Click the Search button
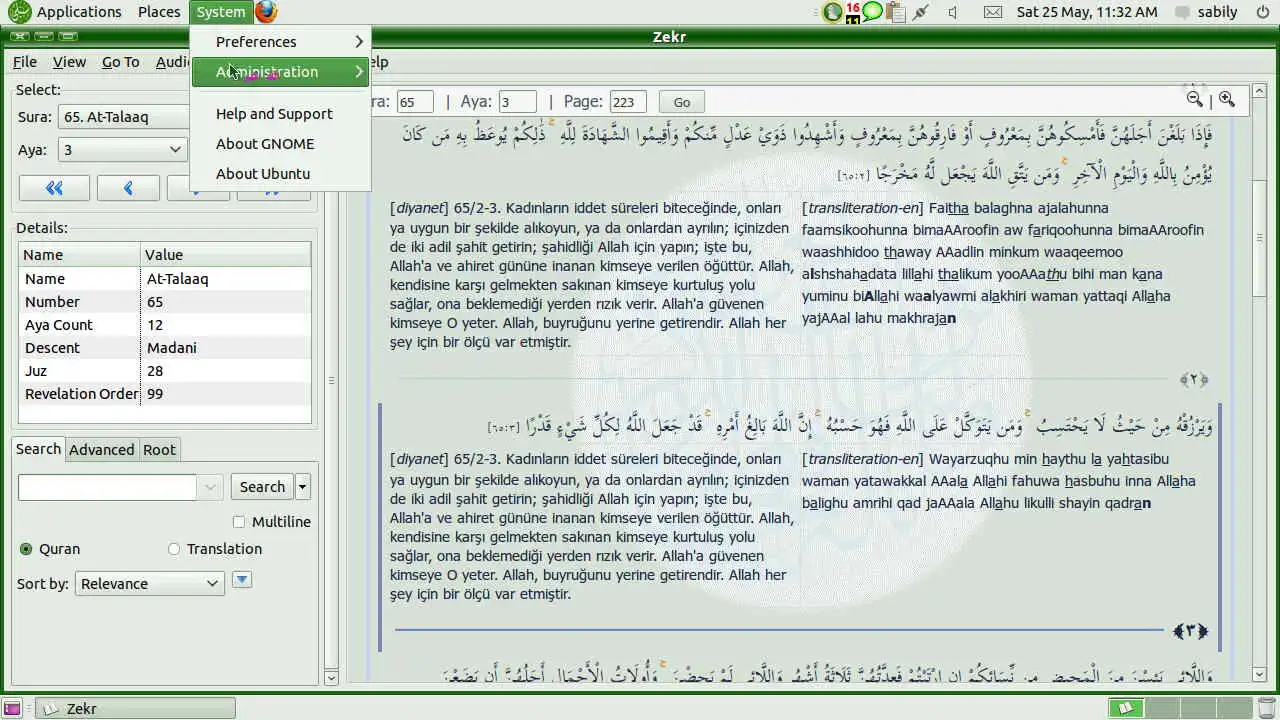 coord(262,487)
